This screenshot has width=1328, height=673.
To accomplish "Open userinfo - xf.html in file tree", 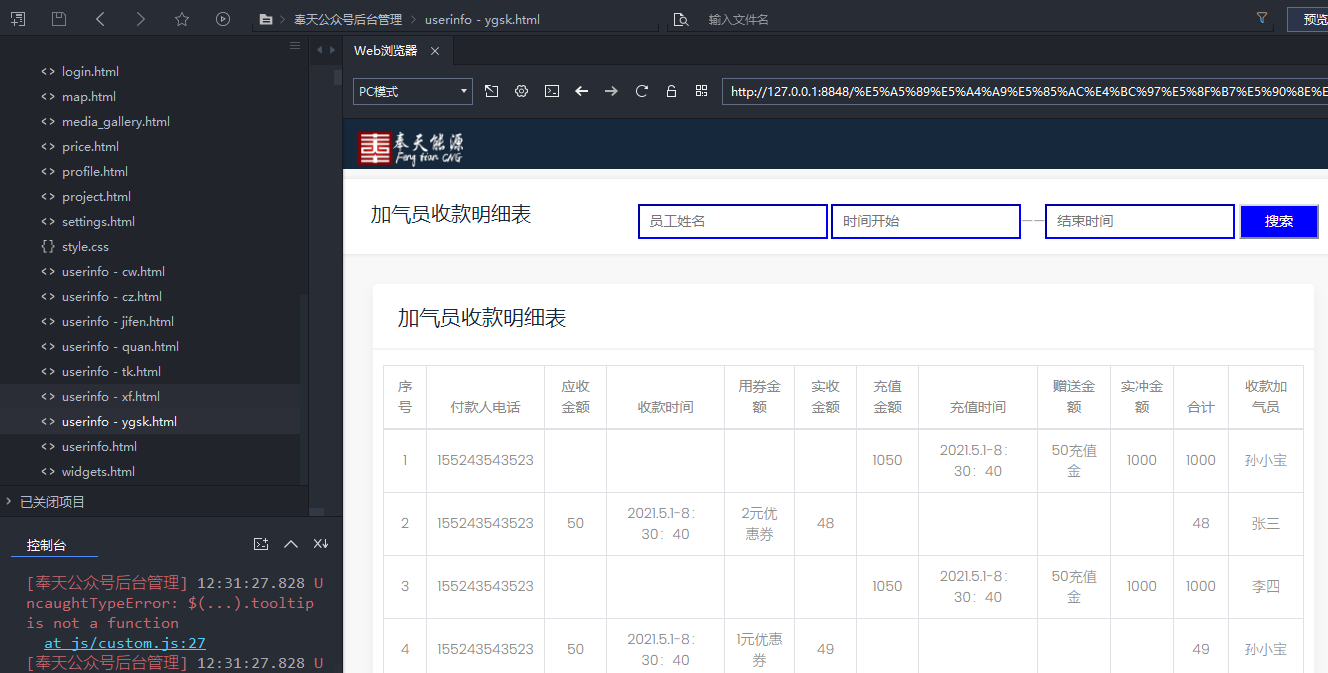I will (x=110, y=397).
